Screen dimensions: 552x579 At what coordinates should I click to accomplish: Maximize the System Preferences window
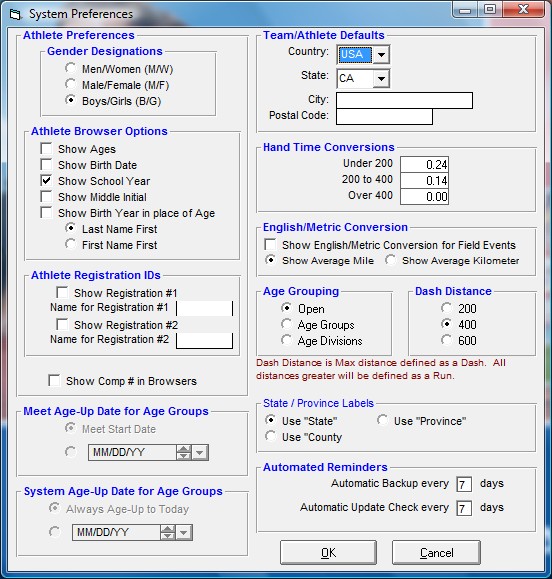point(490,9)
